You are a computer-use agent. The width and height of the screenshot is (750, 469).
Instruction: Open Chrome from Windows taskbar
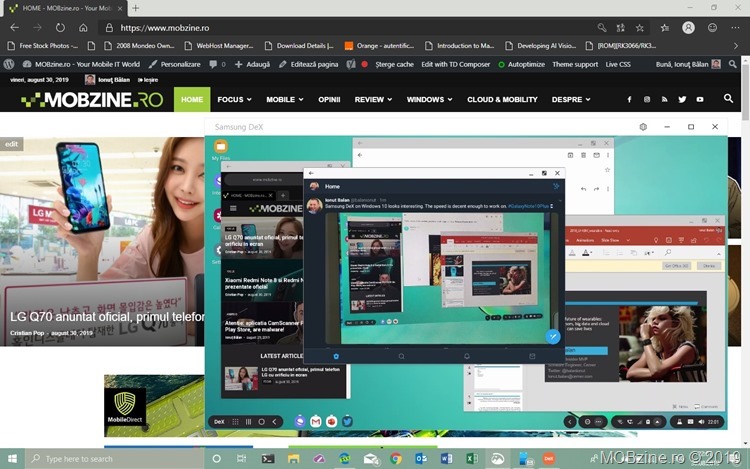click(396, 459)
